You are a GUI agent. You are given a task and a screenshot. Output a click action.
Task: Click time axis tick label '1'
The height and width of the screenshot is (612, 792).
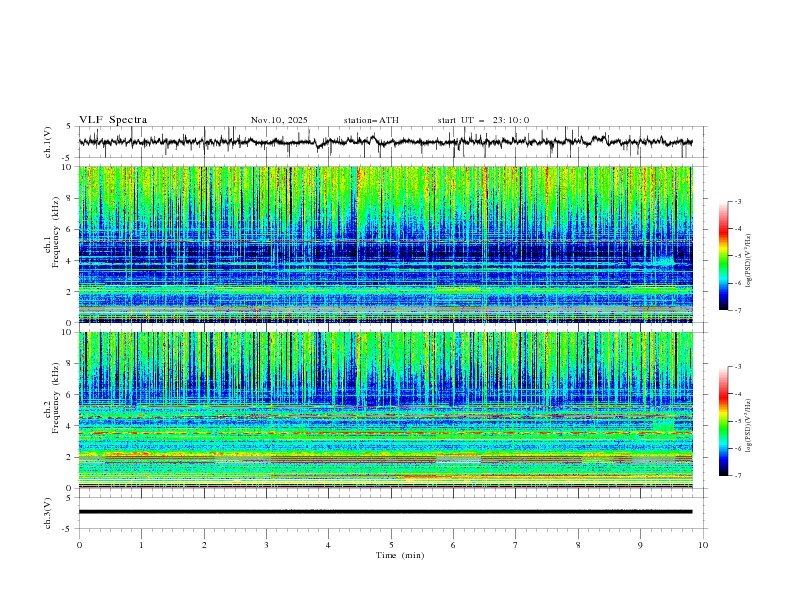[x=141, y=545]
